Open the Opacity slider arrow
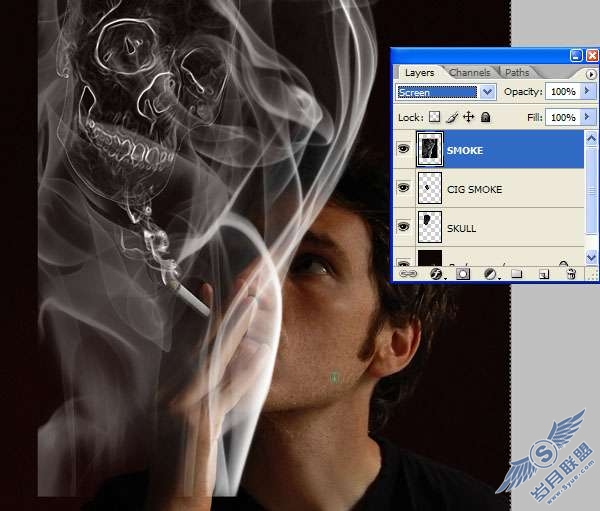The height and width of the screenshot is (511, 600). tap(587, 91)
